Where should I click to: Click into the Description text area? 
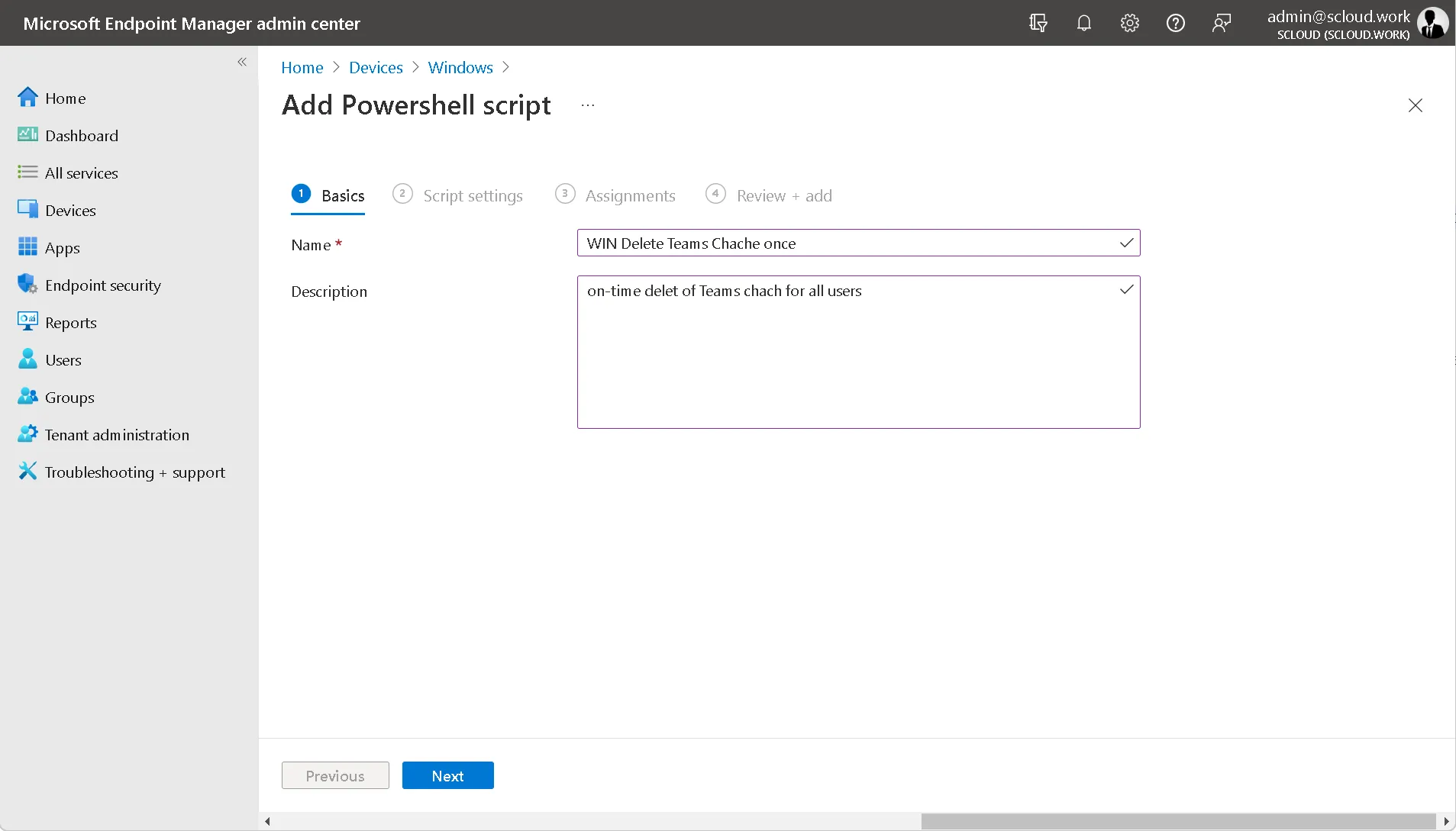[x=858, y=352]
